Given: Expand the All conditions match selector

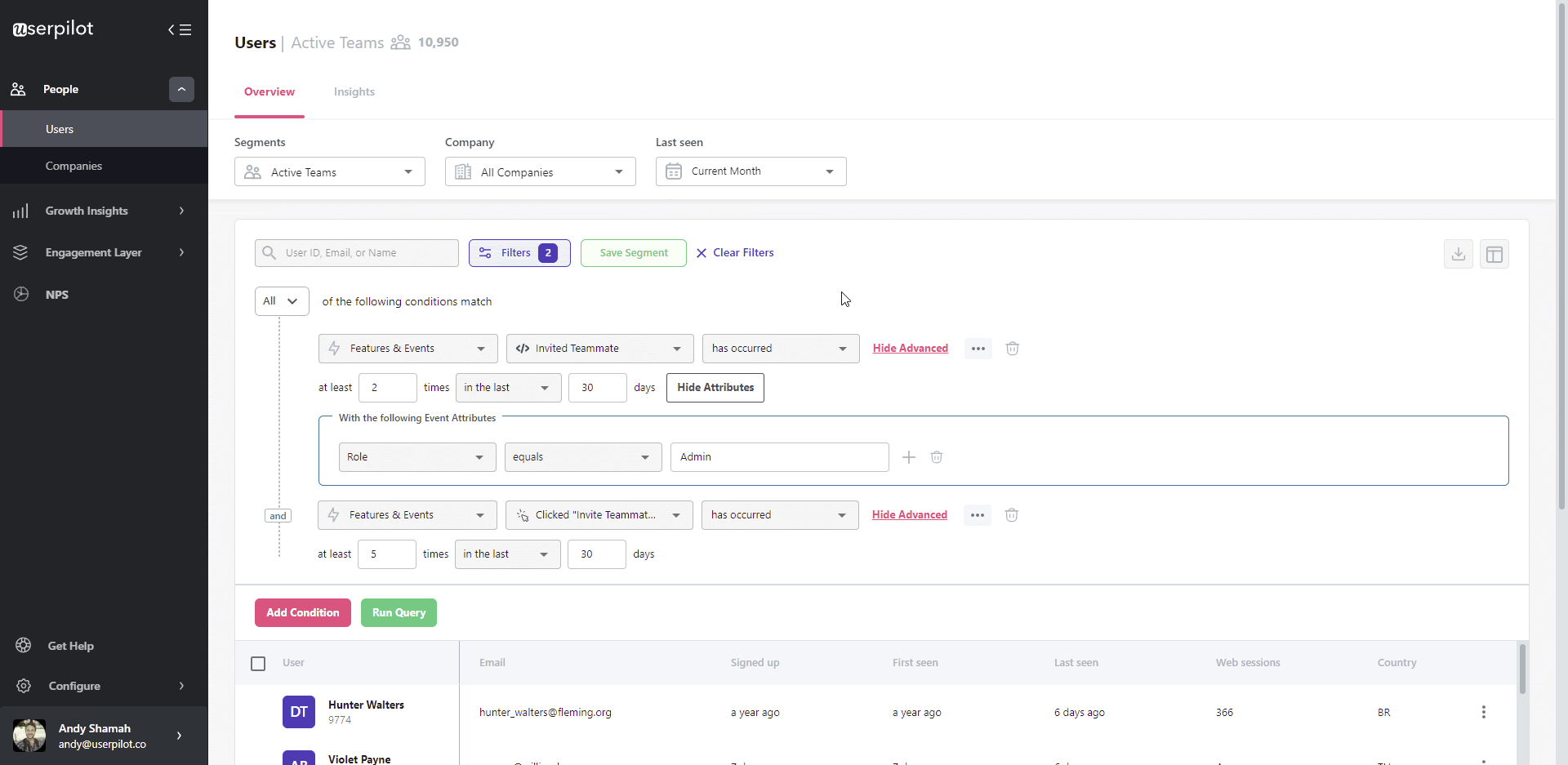Looking at the screenshot, I should coord(281,300).
